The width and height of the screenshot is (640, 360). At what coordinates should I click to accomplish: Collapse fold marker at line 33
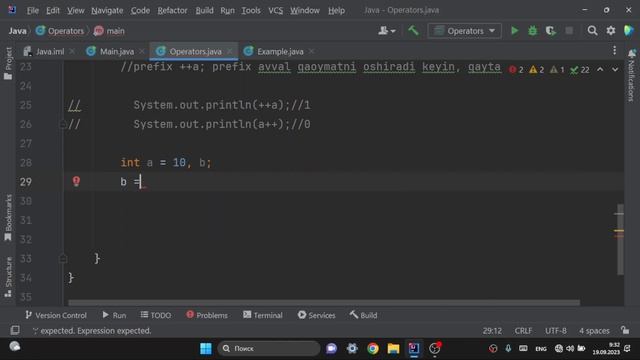(63, 258)
